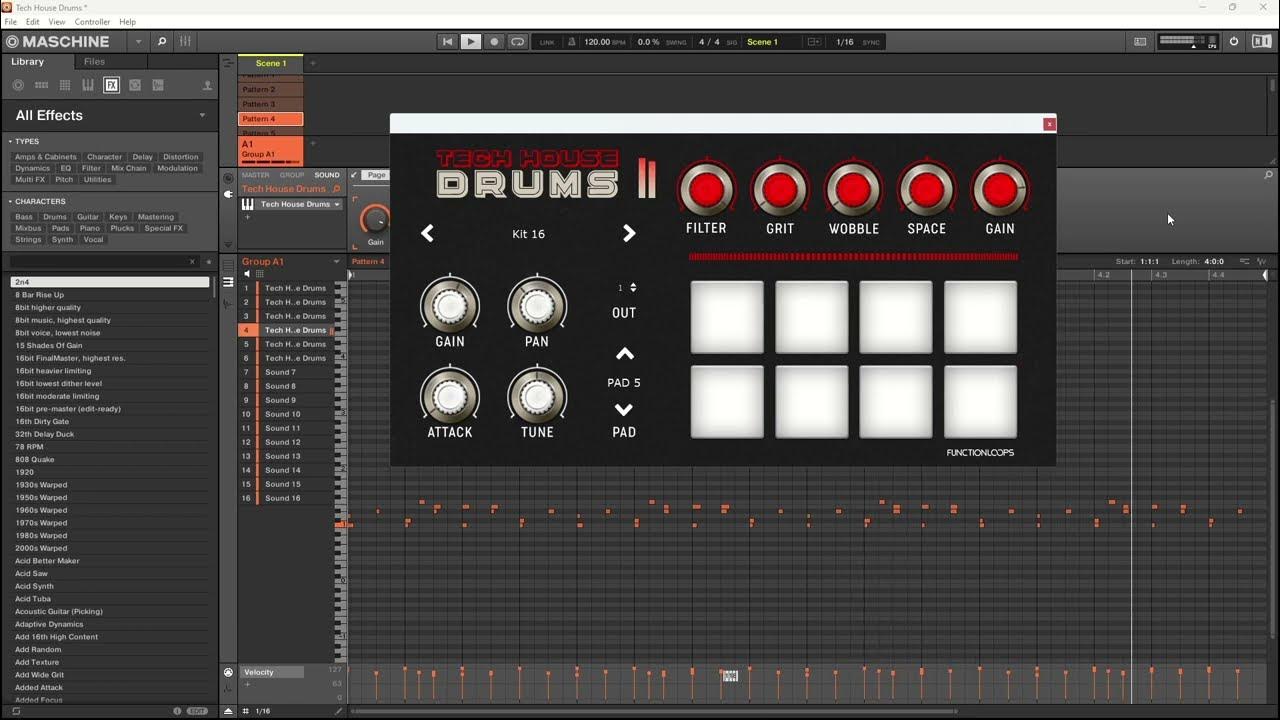The image size is (1280, 720).
Task: Select the previous pad down arrow
Action: point(624,410)
